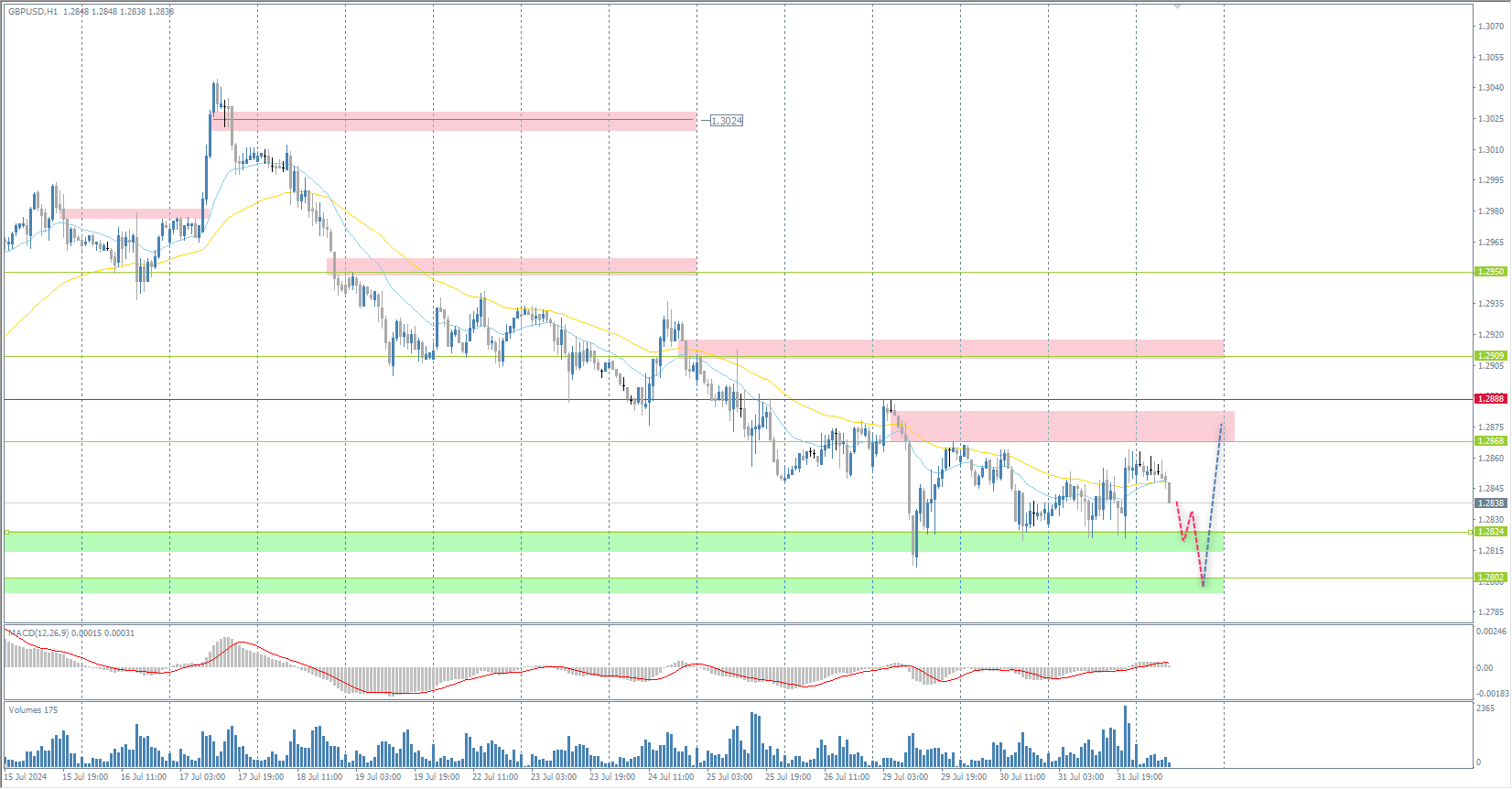Click the 1.2935 value on the price axis

point(1491,304)
